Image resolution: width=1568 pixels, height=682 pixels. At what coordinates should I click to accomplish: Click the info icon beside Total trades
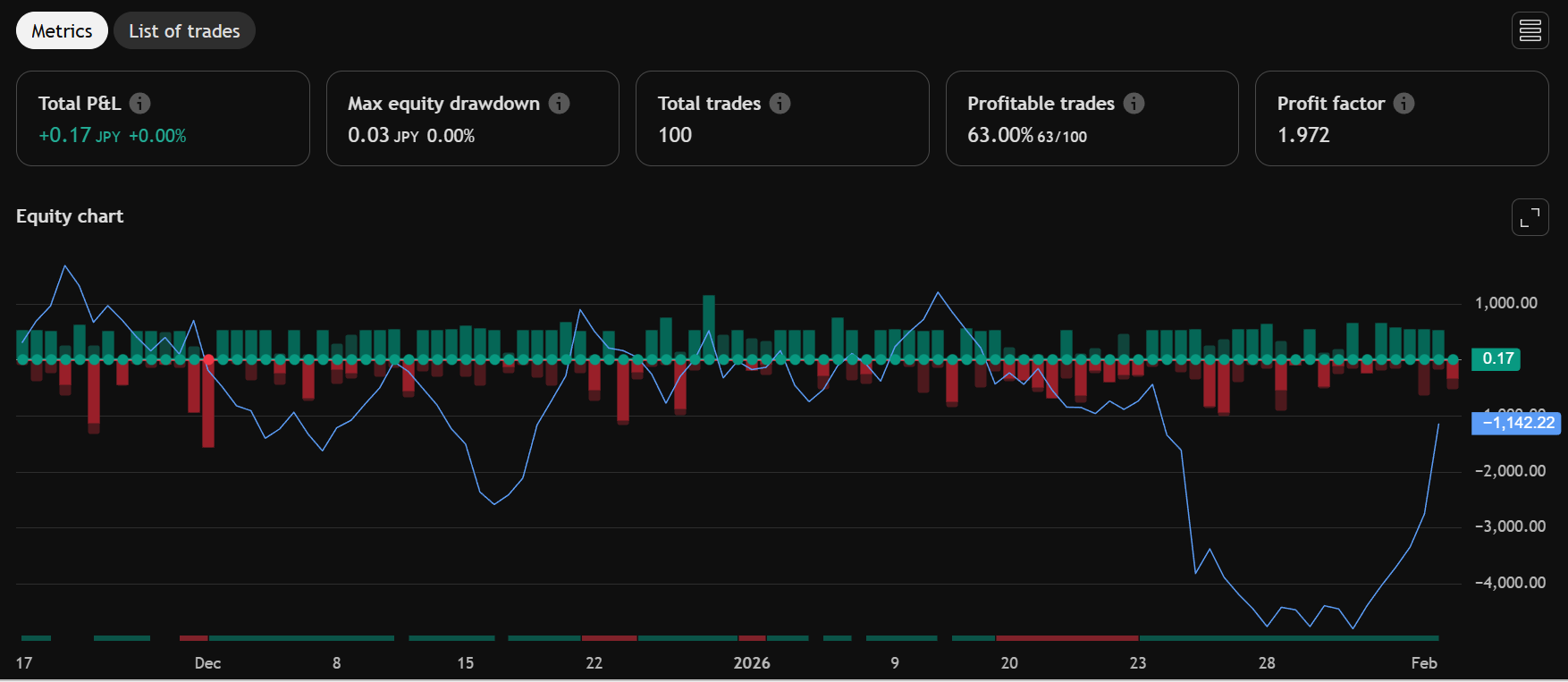coord(780,104)
